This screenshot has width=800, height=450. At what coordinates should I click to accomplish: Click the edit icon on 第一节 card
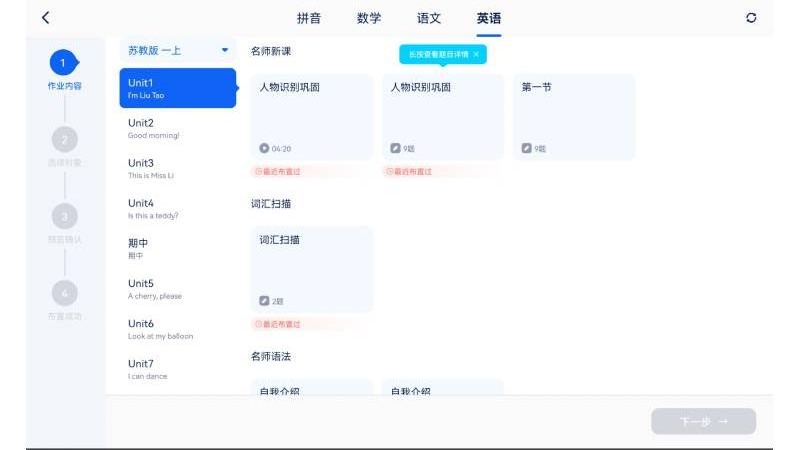point(527,148)
